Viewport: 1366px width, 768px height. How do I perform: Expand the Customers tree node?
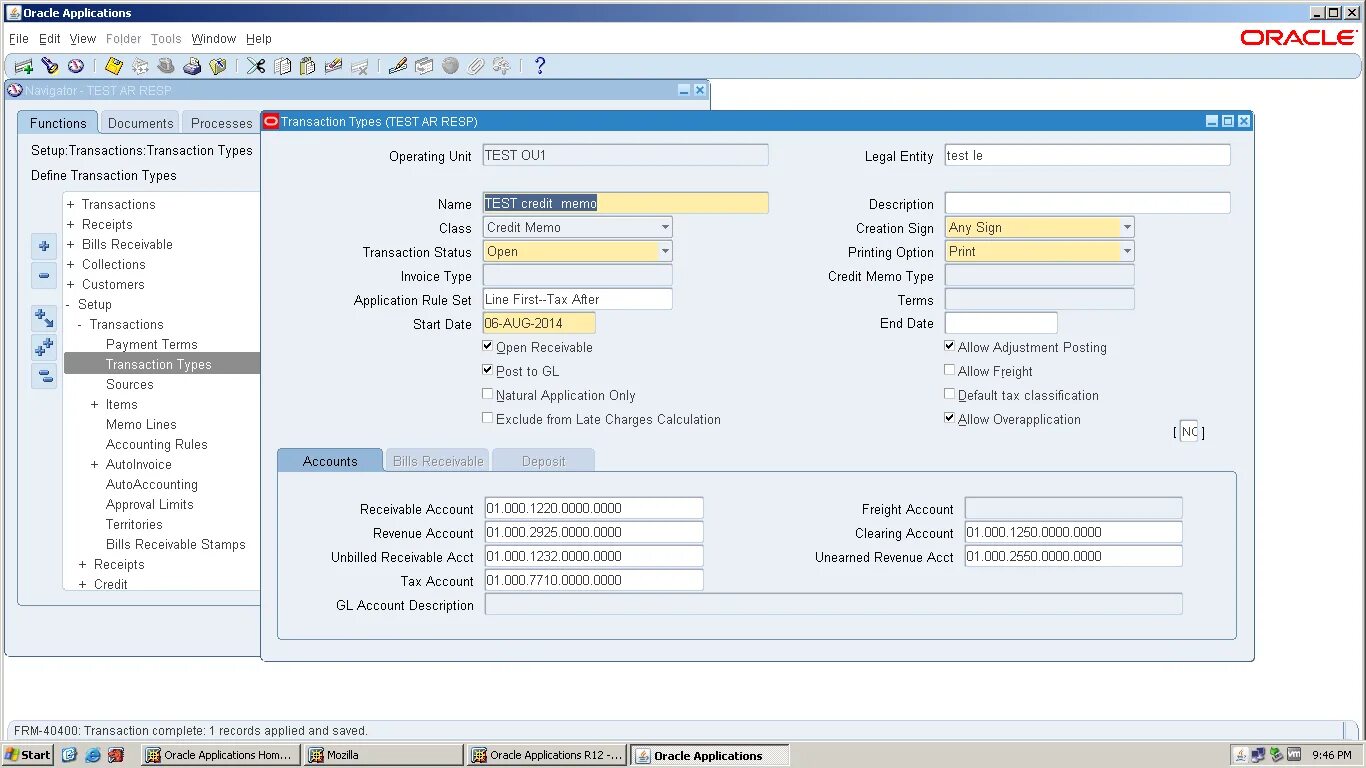pyautogui.click(x=71, y=284)
